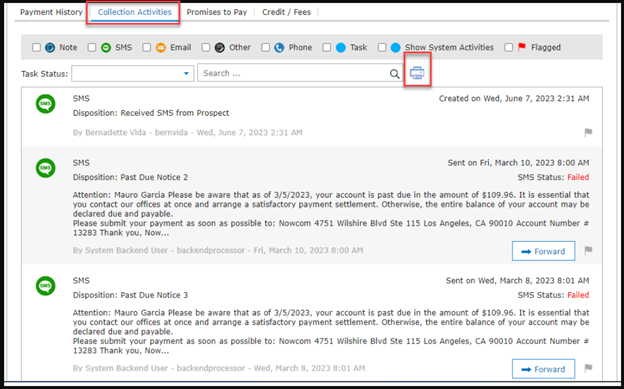
Task: Flag the March 10, 2023 SMS activity
Action: 588,250
